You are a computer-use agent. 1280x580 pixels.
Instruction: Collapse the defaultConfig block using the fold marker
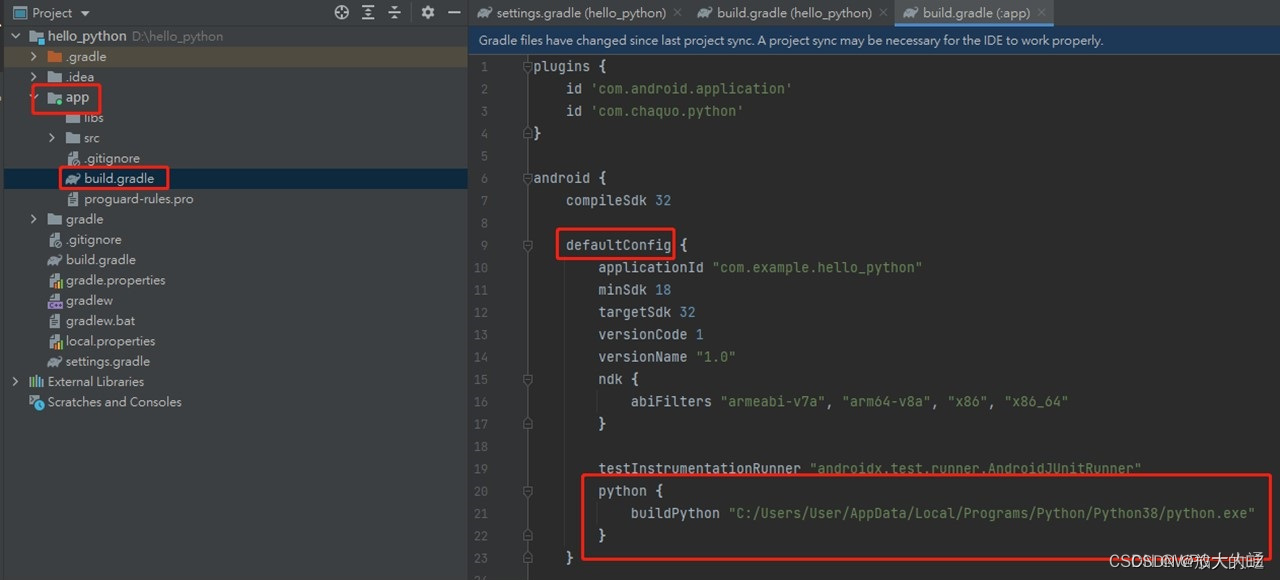click(528, 243)
